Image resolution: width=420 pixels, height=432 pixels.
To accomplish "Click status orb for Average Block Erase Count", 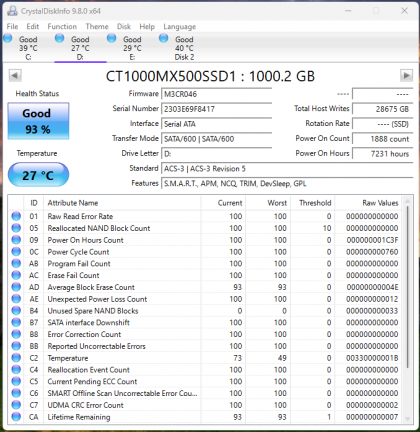I will pos(16,287).
